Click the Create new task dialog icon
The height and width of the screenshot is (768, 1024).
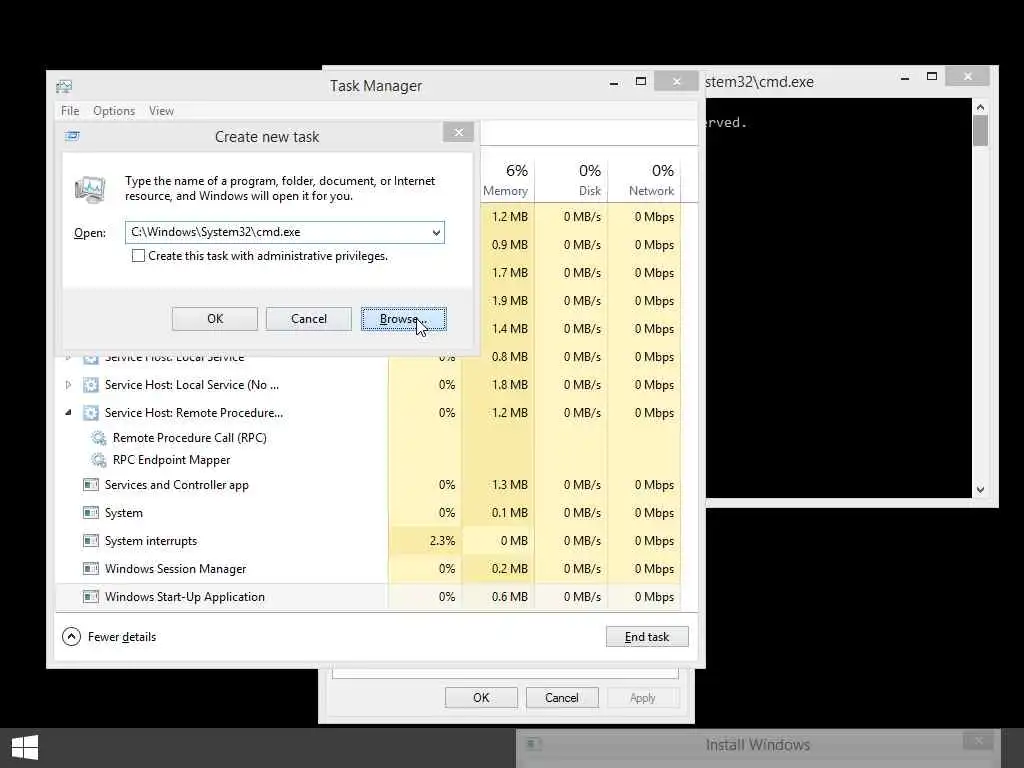[72, 136]
